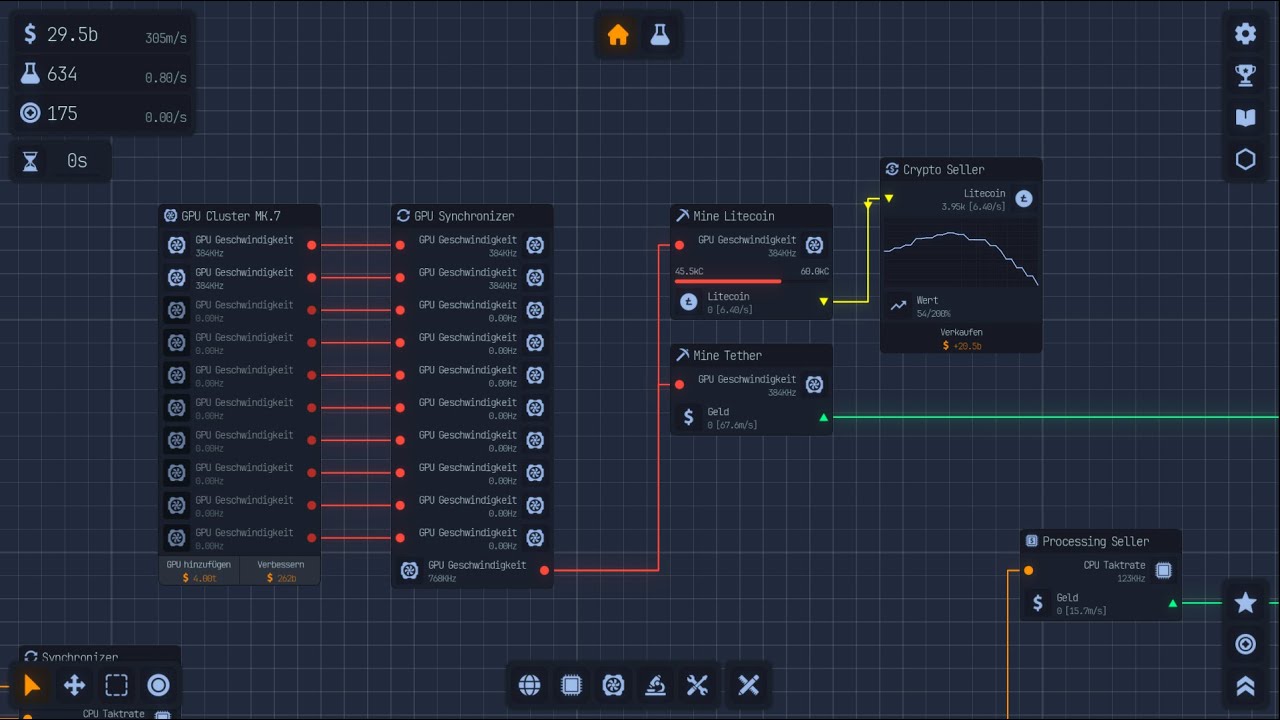Click Mine Litecoin yellow Litecoin output port
This screenshot has width=1280, height=720.
[824, 301]
